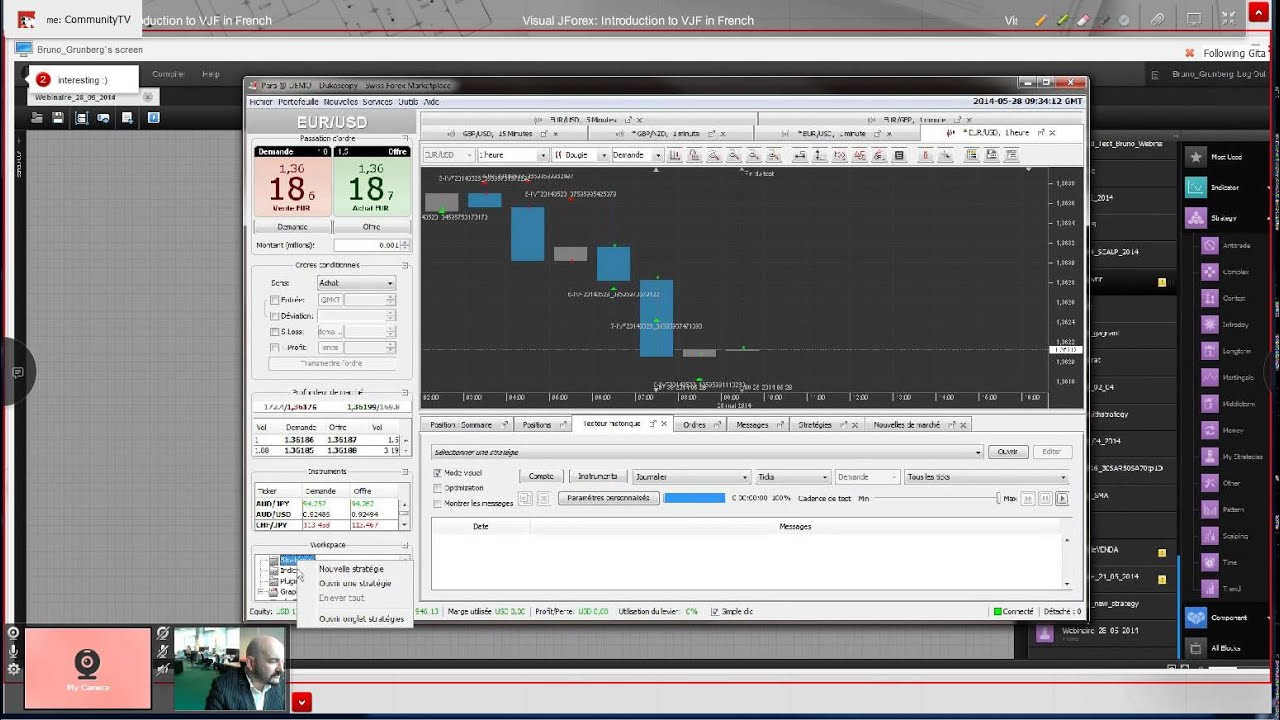Open the Trend strategy block icon
This screenshot has height=720, width=1280.
coord(1210,588)
